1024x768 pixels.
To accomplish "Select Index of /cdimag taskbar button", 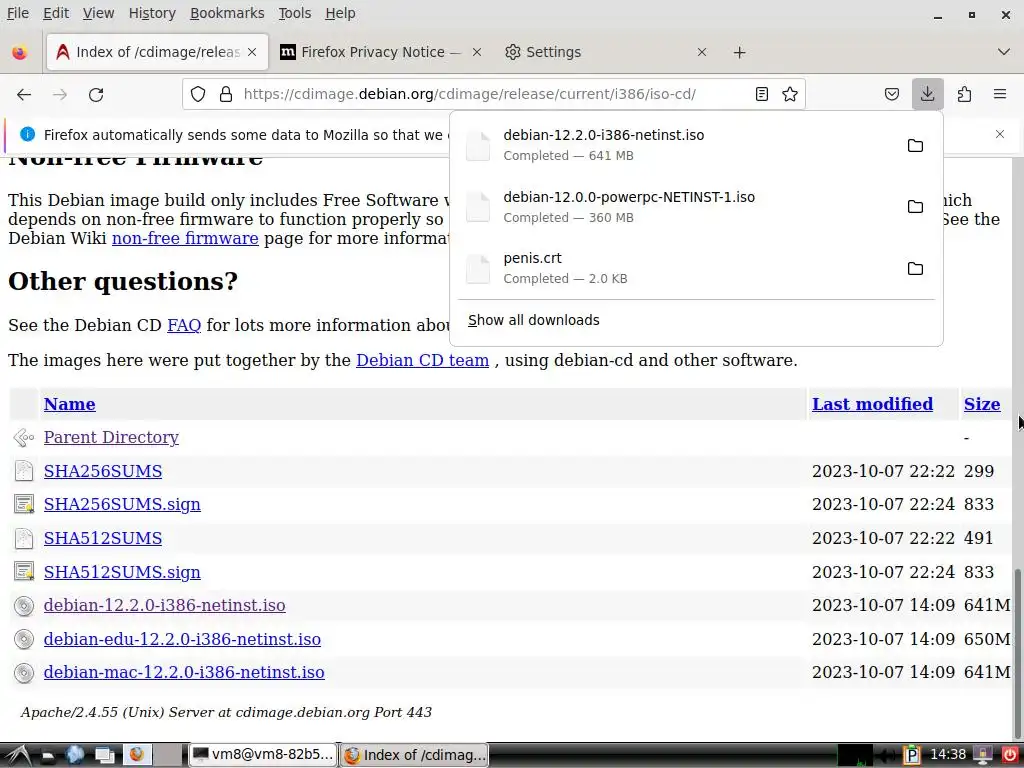I will point(414,755).
